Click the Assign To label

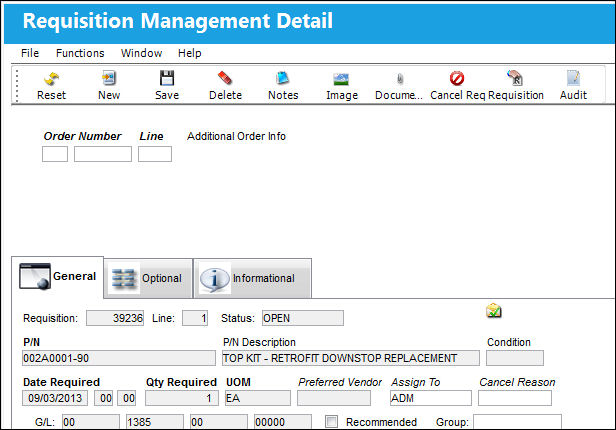click(416, 382)
